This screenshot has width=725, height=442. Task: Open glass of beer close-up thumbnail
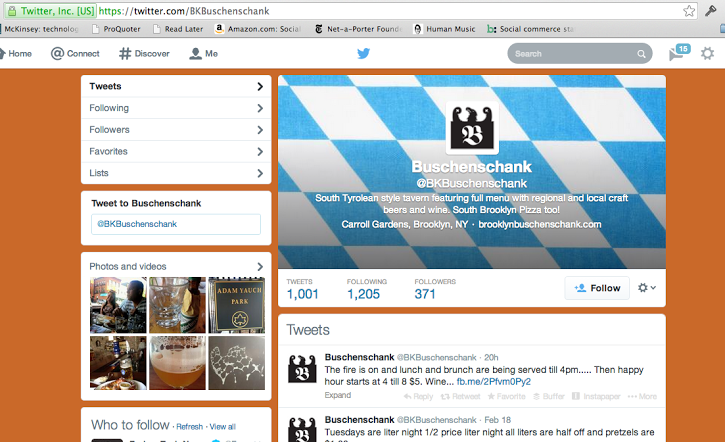click(178, 363)
